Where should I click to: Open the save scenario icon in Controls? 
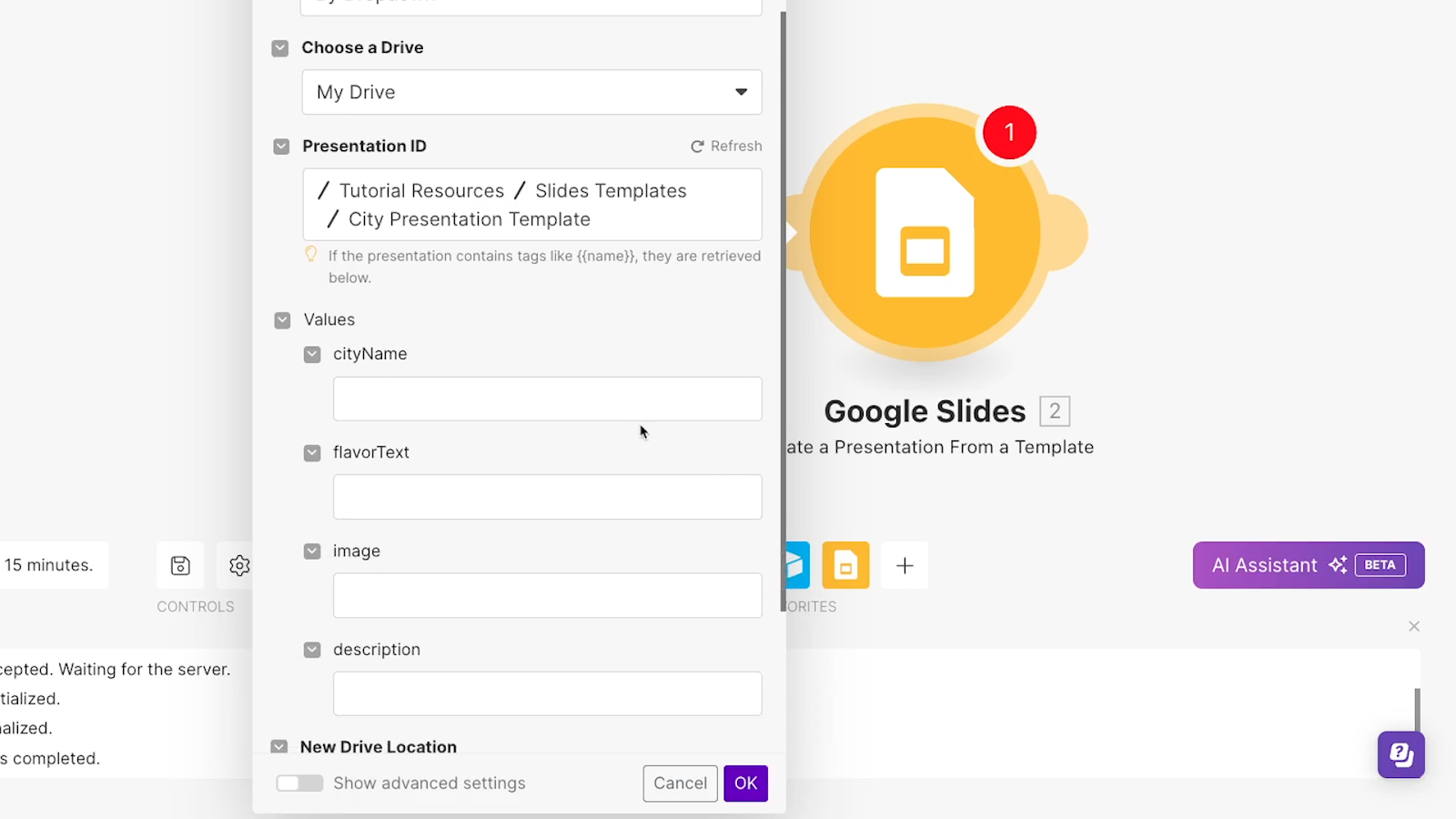tap(180, 565)
